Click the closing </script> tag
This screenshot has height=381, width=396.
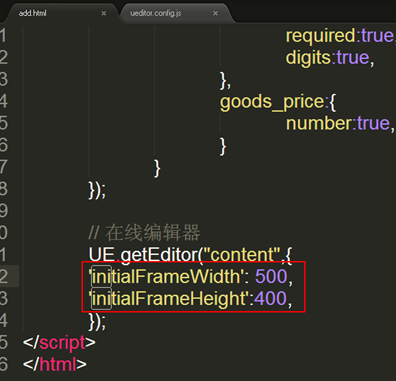click(59, 343)
